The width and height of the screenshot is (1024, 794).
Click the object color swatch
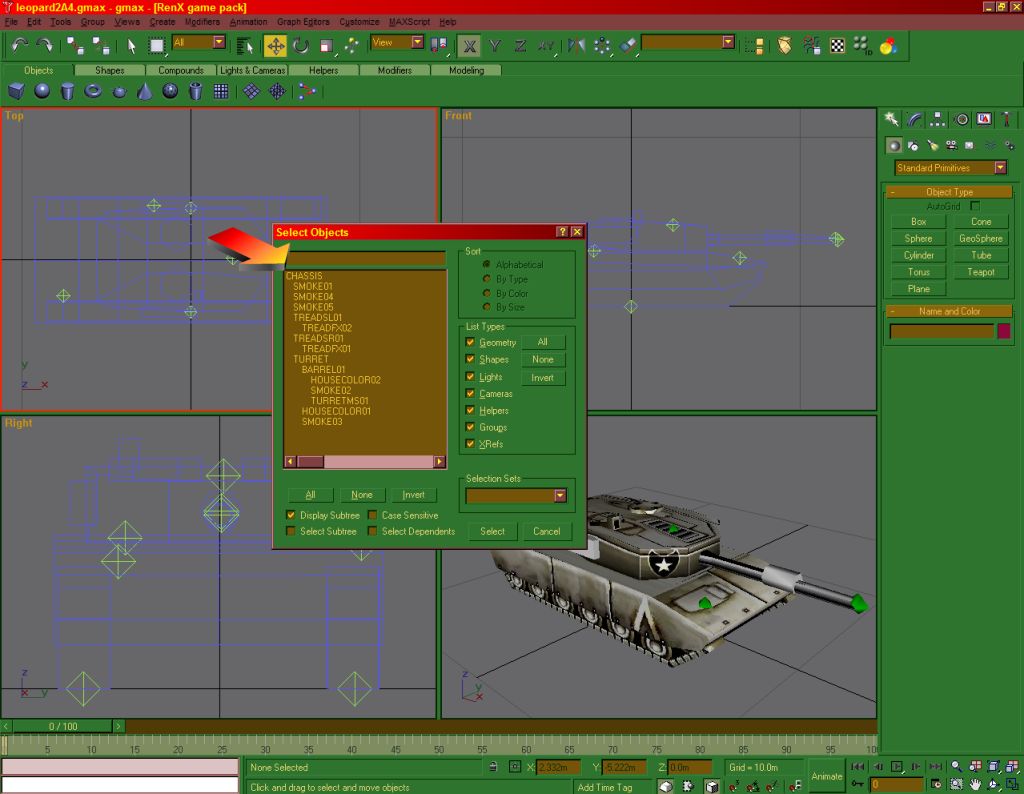[x=1003, y=331]
